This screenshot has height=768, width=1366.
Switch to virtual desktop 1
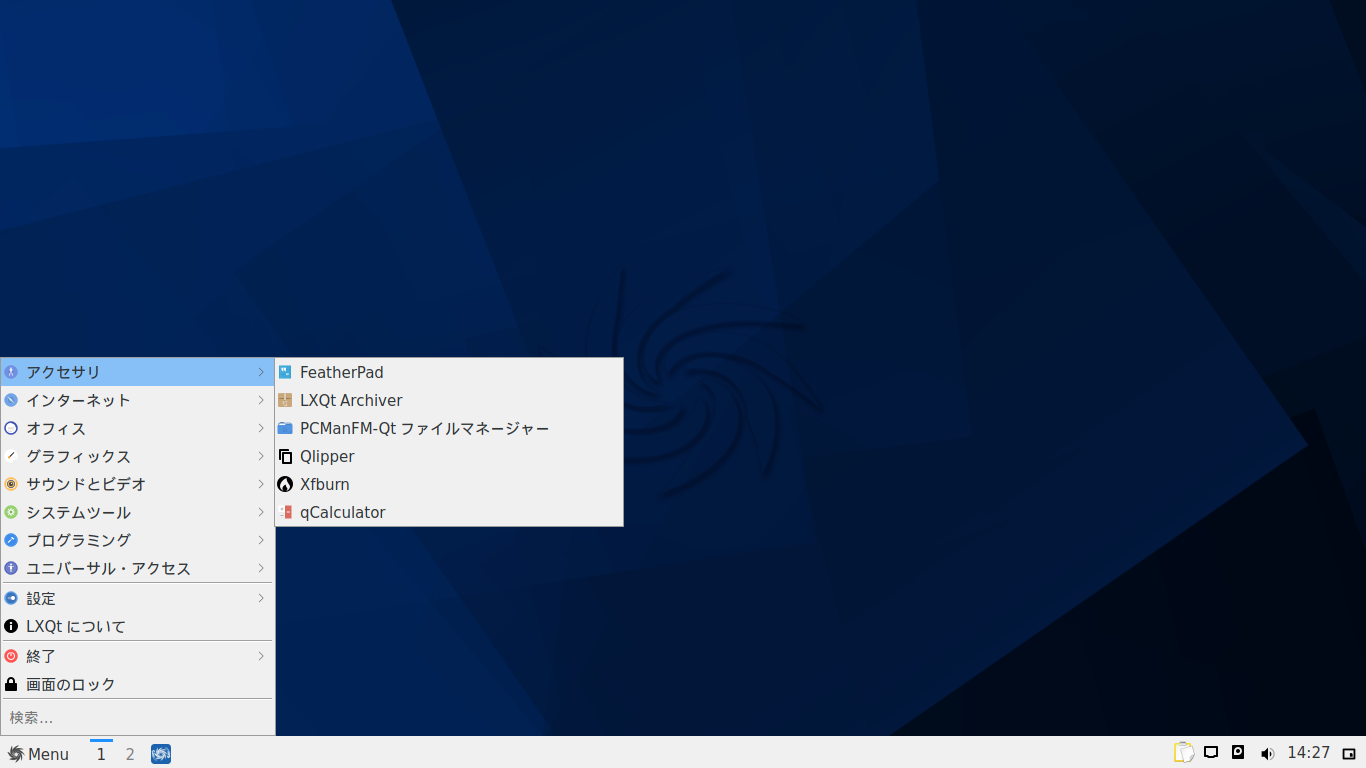(x=101, y=754)
